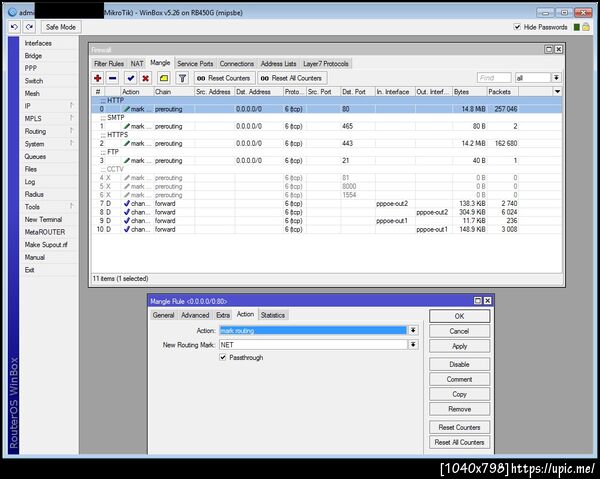Image resolution: width=600 pixels, height=479 pixels.
Task: Add comment using the yellow note icon
Action: [x=164, y=78]
